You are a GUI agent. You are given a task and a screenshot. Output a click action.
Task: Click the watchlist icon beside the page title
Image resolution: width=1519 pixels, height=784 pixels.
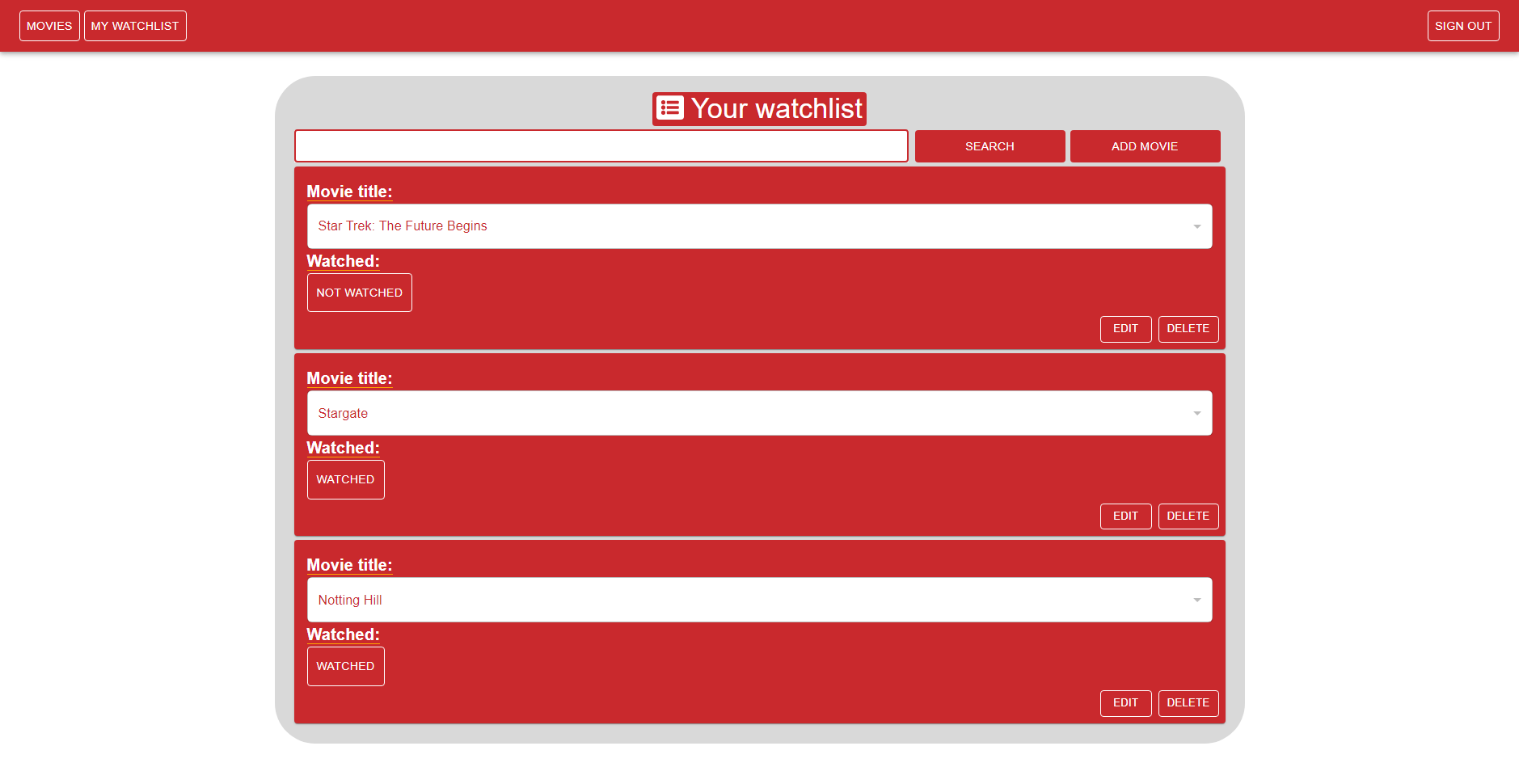click(670, 107)
